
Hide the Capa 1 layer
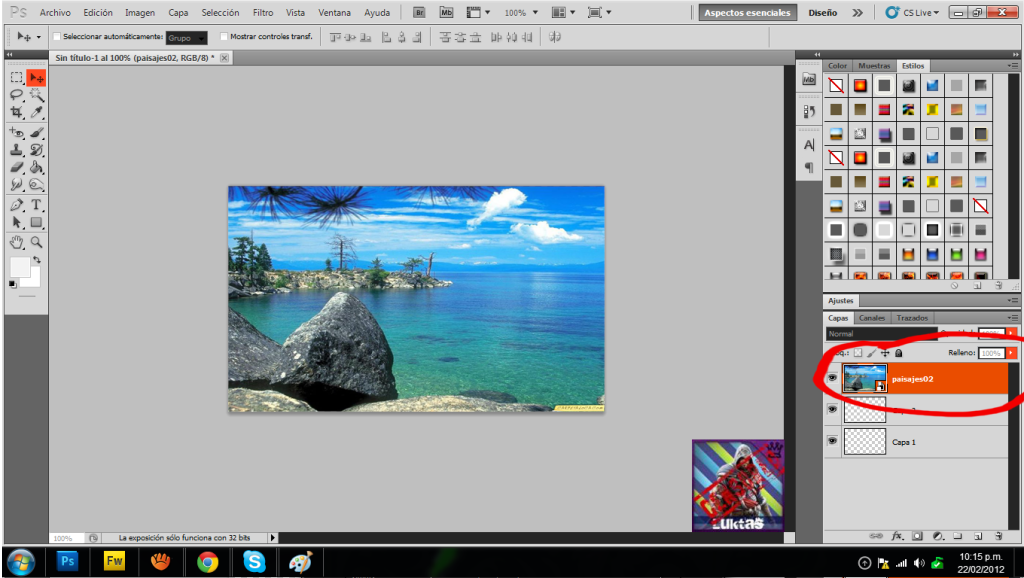pos(832,441)
